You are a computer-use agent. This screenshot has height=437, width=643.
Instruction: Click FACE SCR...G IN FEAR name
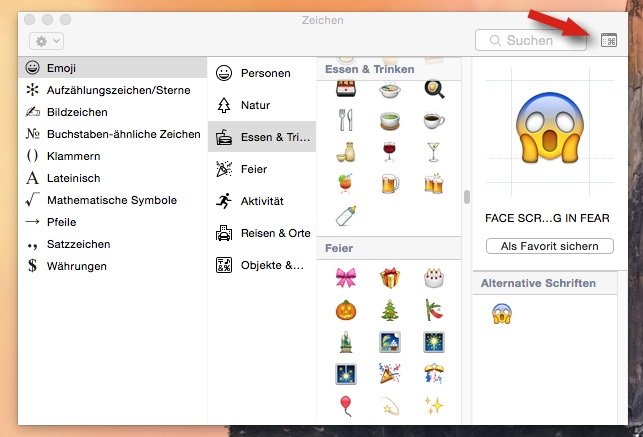click(x=547, y=218)
